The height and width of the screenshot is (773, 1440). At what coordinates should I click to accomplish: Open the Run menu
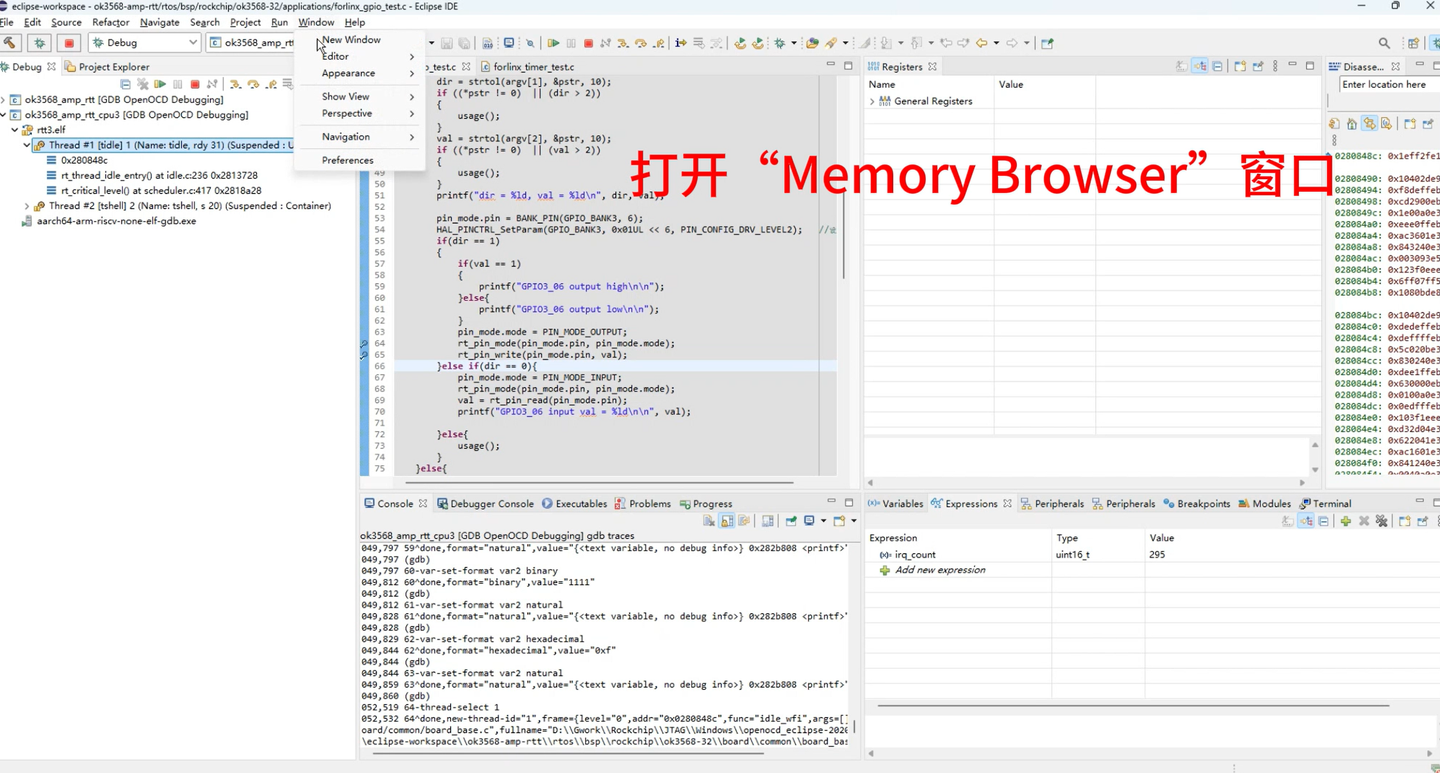pos(279,22)
